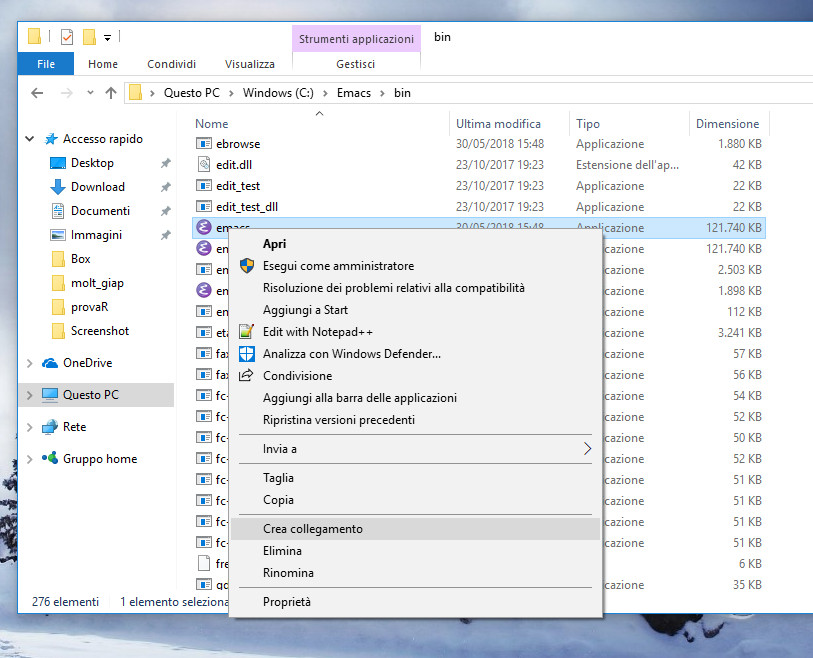813x658 pixels.
Task: Expand the Questo PC tree node
Action: [x=30, y=395]
